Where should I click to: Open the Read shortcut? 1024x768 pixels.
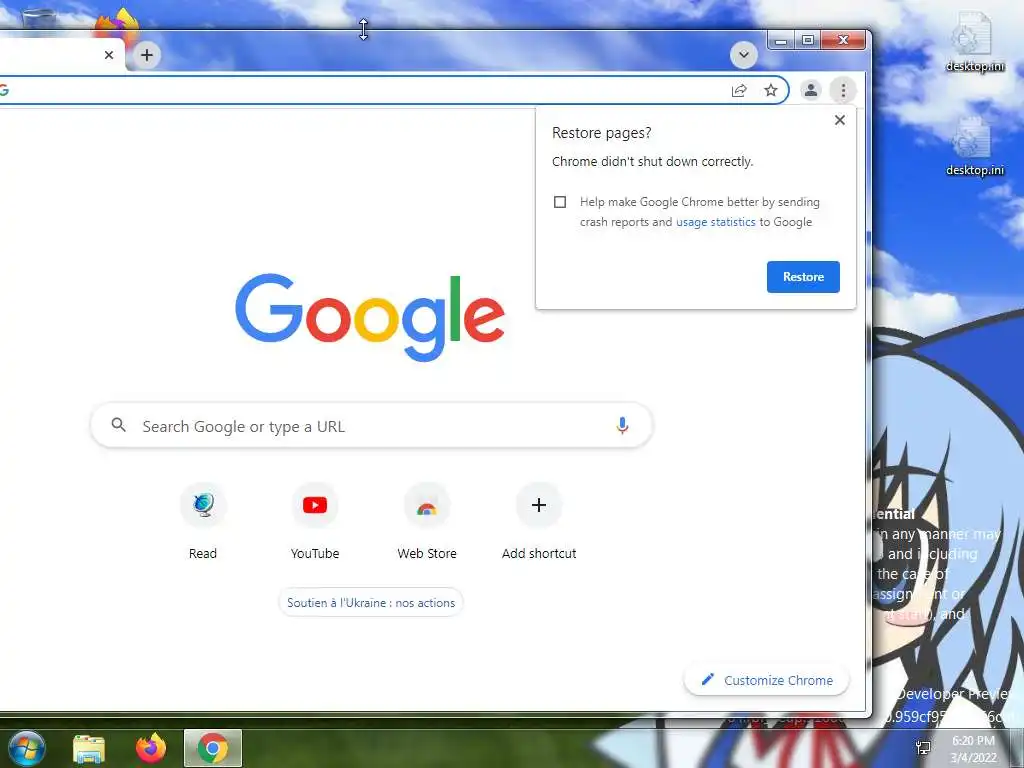click(203, 522)
